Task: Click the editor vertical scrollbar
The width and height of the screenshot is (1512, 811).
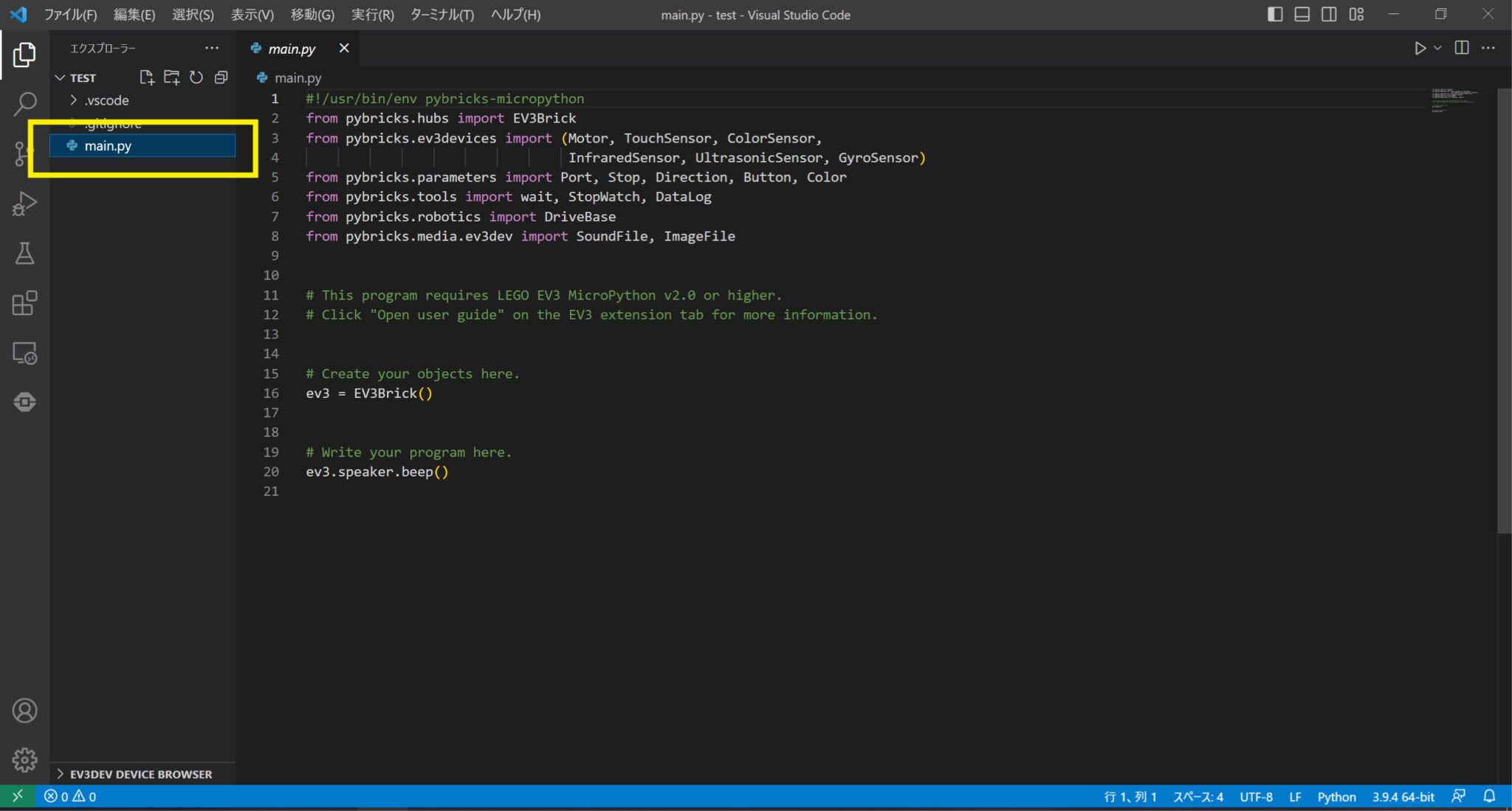Action: coord(1504,310)
